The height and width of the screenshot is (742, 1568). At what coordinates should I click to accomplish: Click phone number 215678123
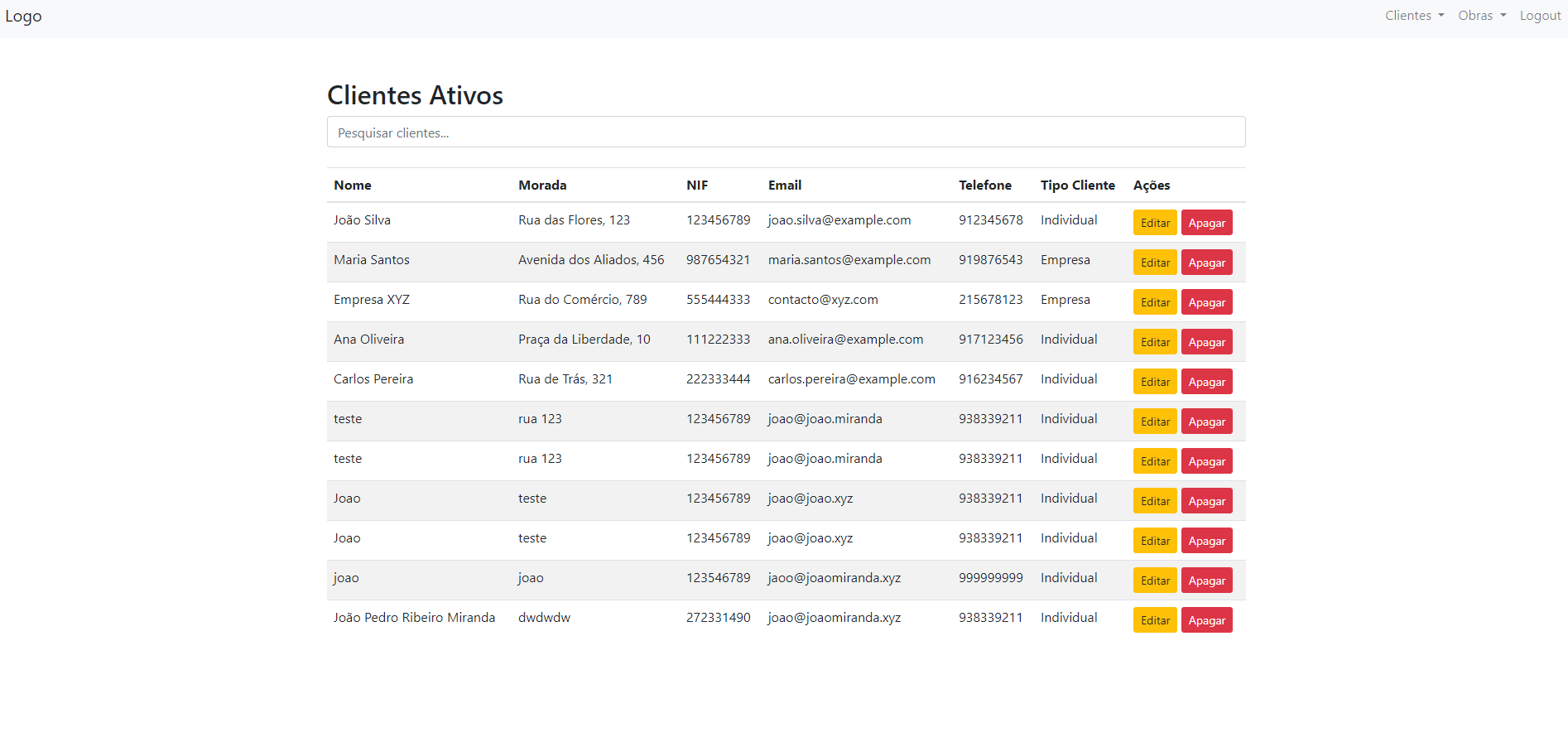(991, 300)
